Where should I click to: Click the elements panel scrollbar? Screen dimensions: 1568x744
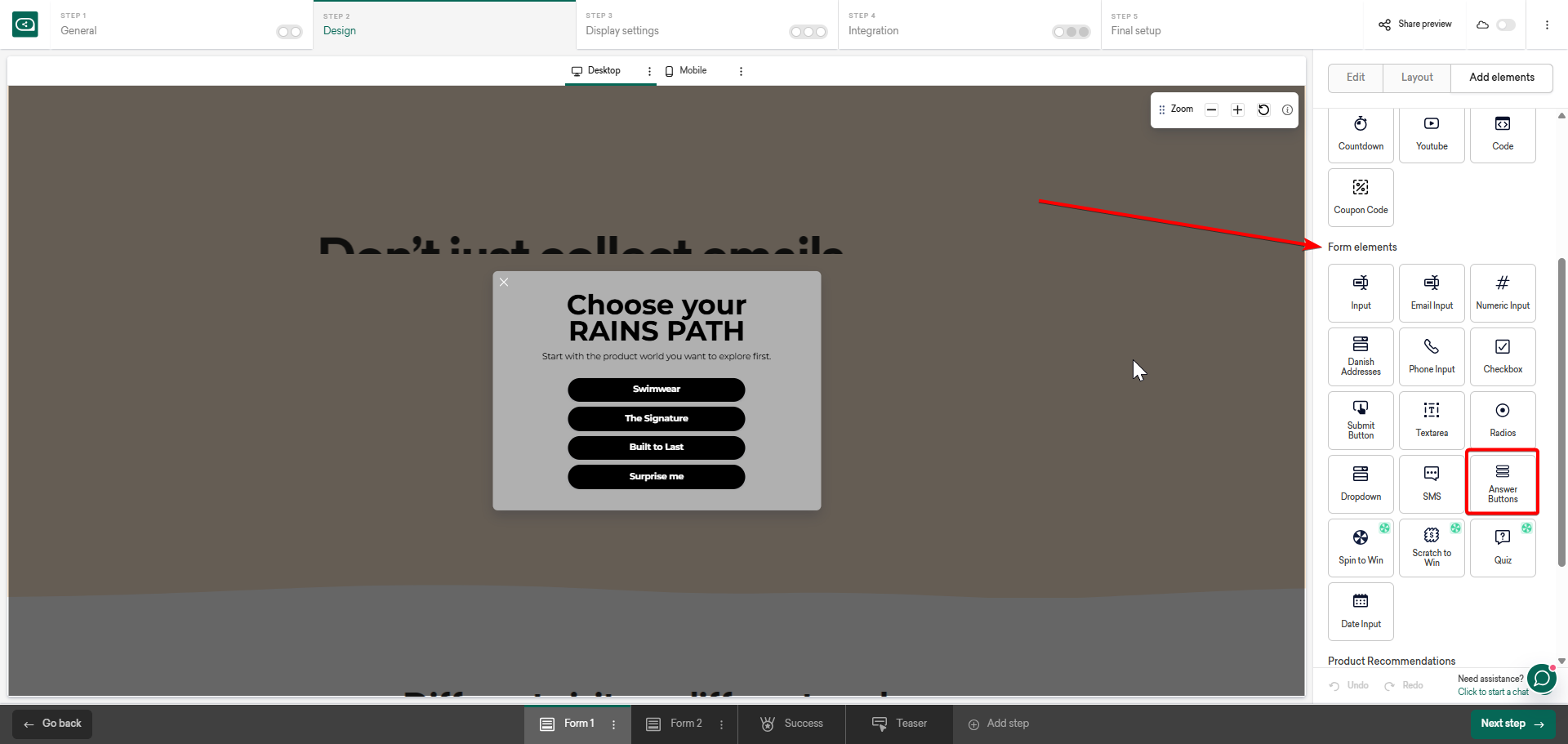[1561, 412]
